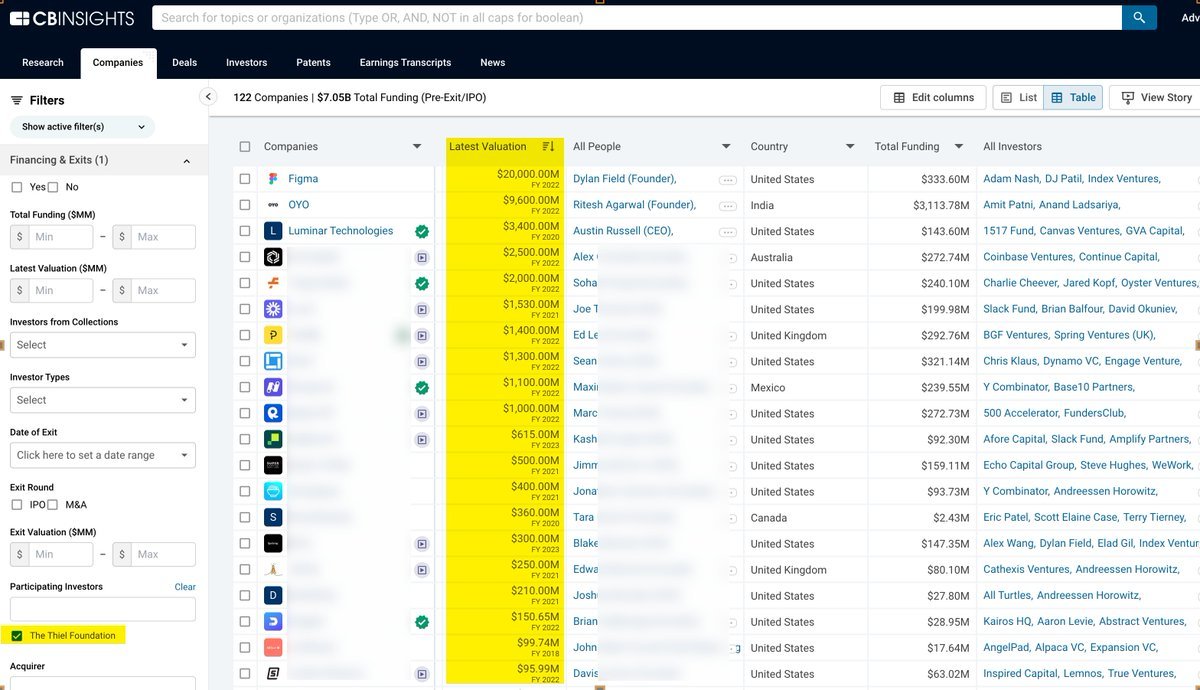Click the Luminar Technologies logo icon
The image size is (1200, 690).
(273, 231)
